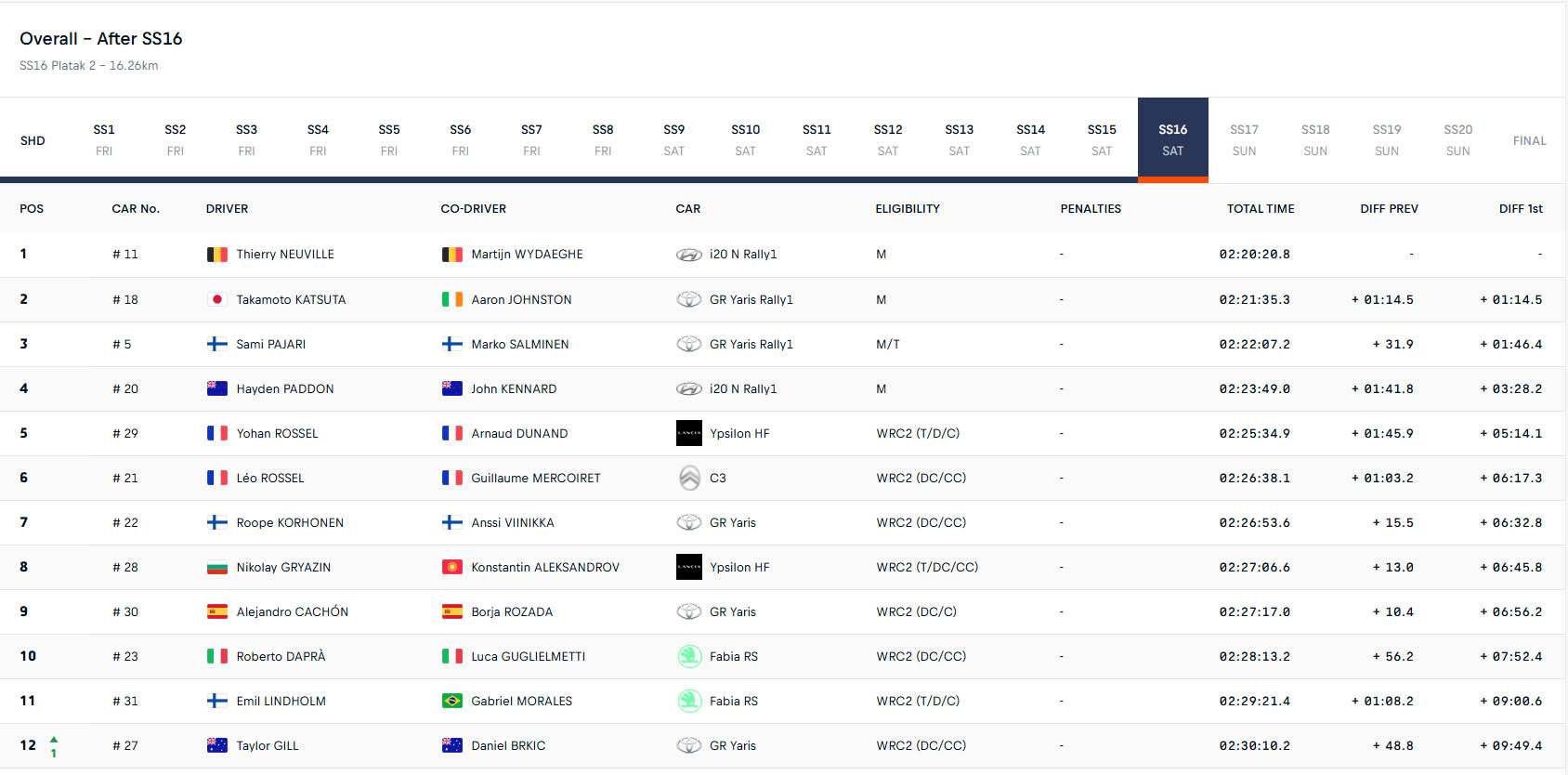Click Brazilian flag beside Gabriel Morales
This screenshot has height=775, width=1568.
coord(451,701)
